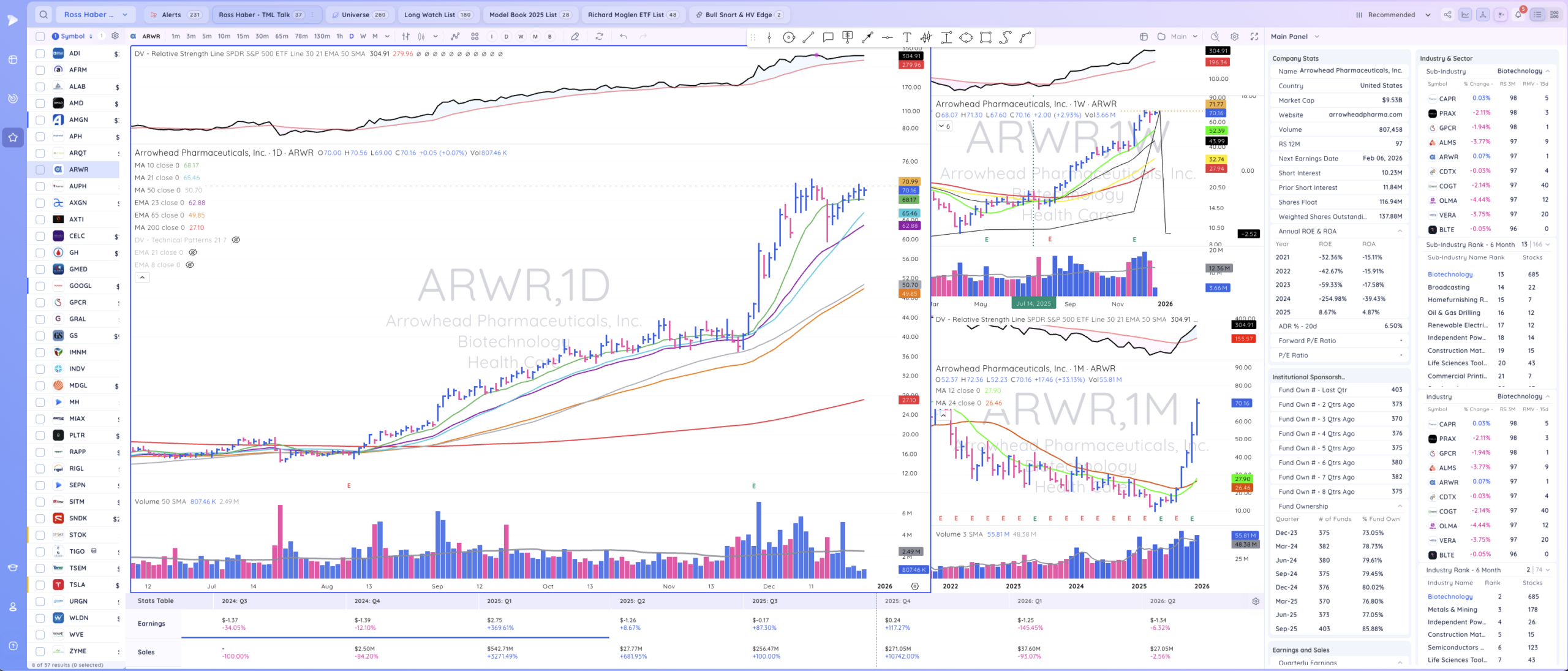Select the trend line drawing tool

pyautogui.click(x=809, y=37)
